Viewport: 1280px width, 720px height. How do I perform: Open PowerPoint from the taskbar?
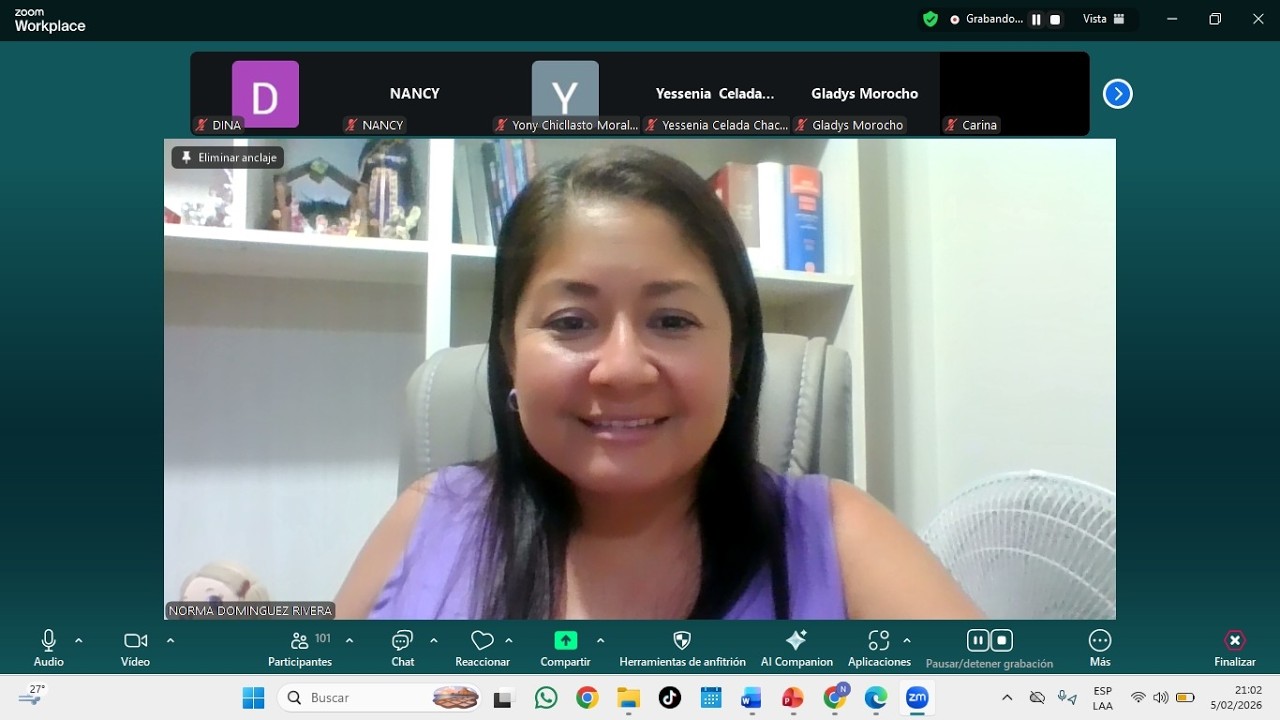pyautogui.click(x=793, y=698)
